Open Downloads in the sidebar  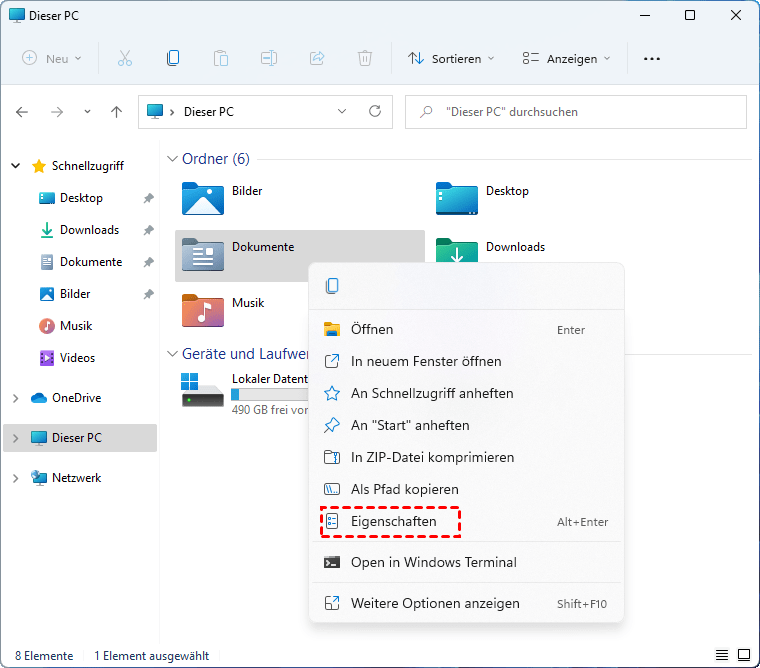[89, 230]
